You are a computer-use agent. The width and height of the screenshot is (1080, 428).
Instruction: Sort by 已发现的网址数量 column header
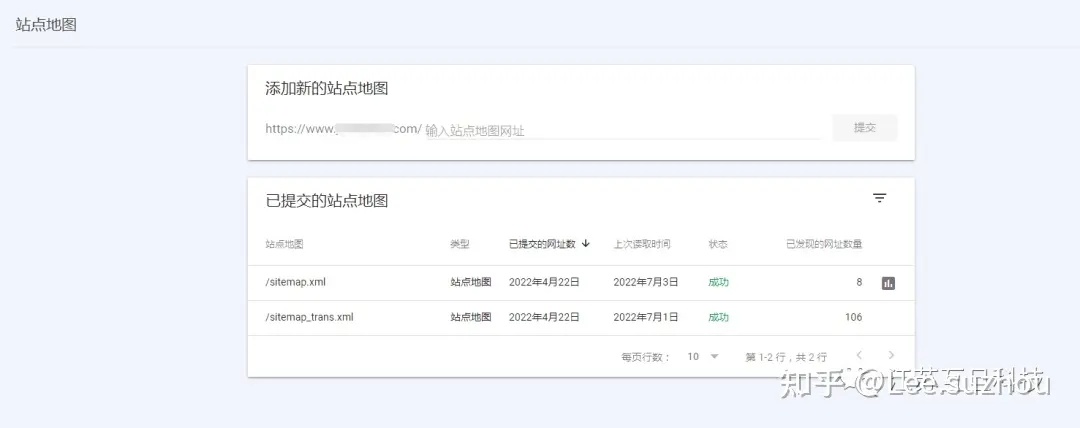824,244
